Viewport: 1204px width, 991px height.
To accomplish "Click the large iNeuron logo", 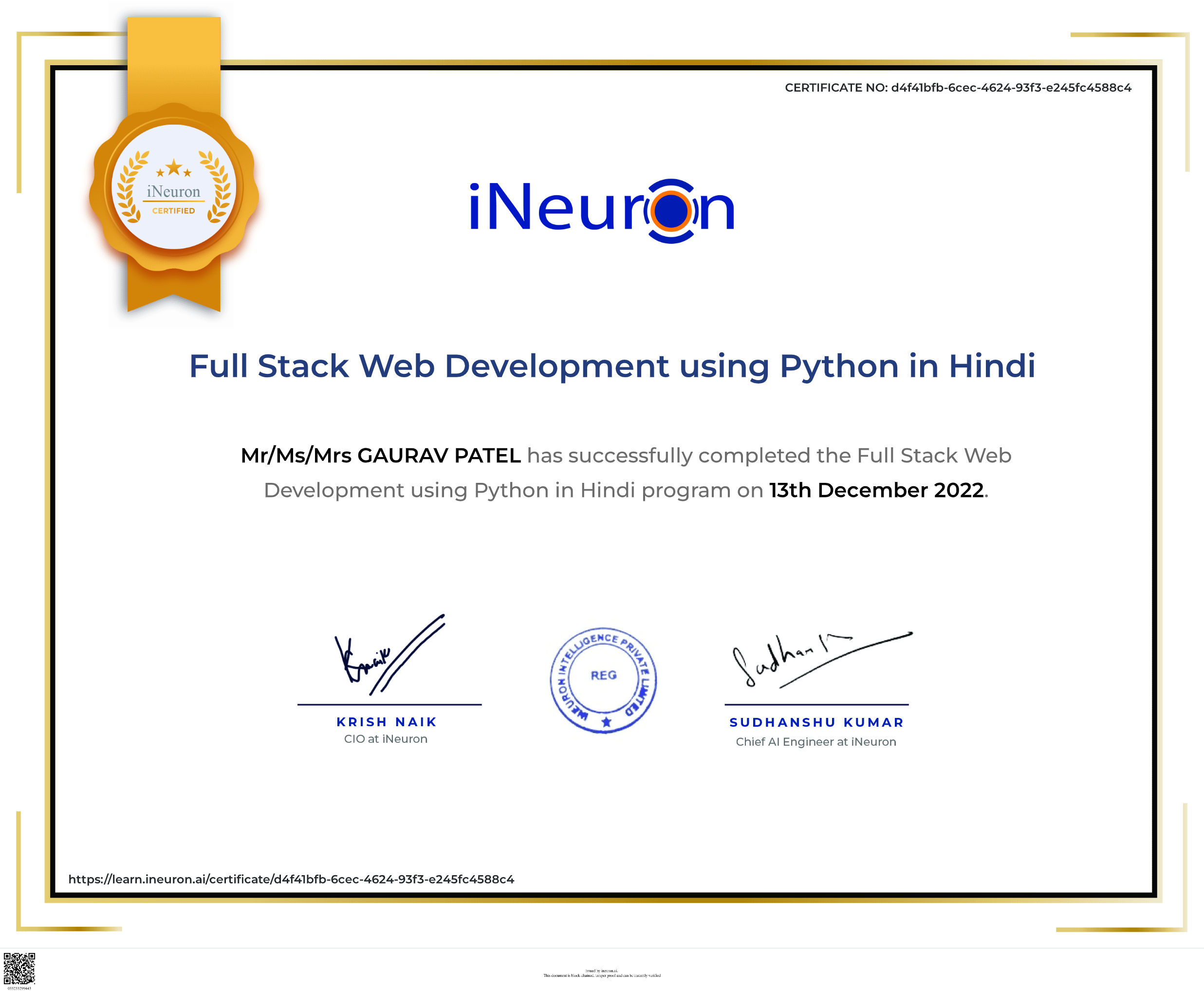I will 602,210.
